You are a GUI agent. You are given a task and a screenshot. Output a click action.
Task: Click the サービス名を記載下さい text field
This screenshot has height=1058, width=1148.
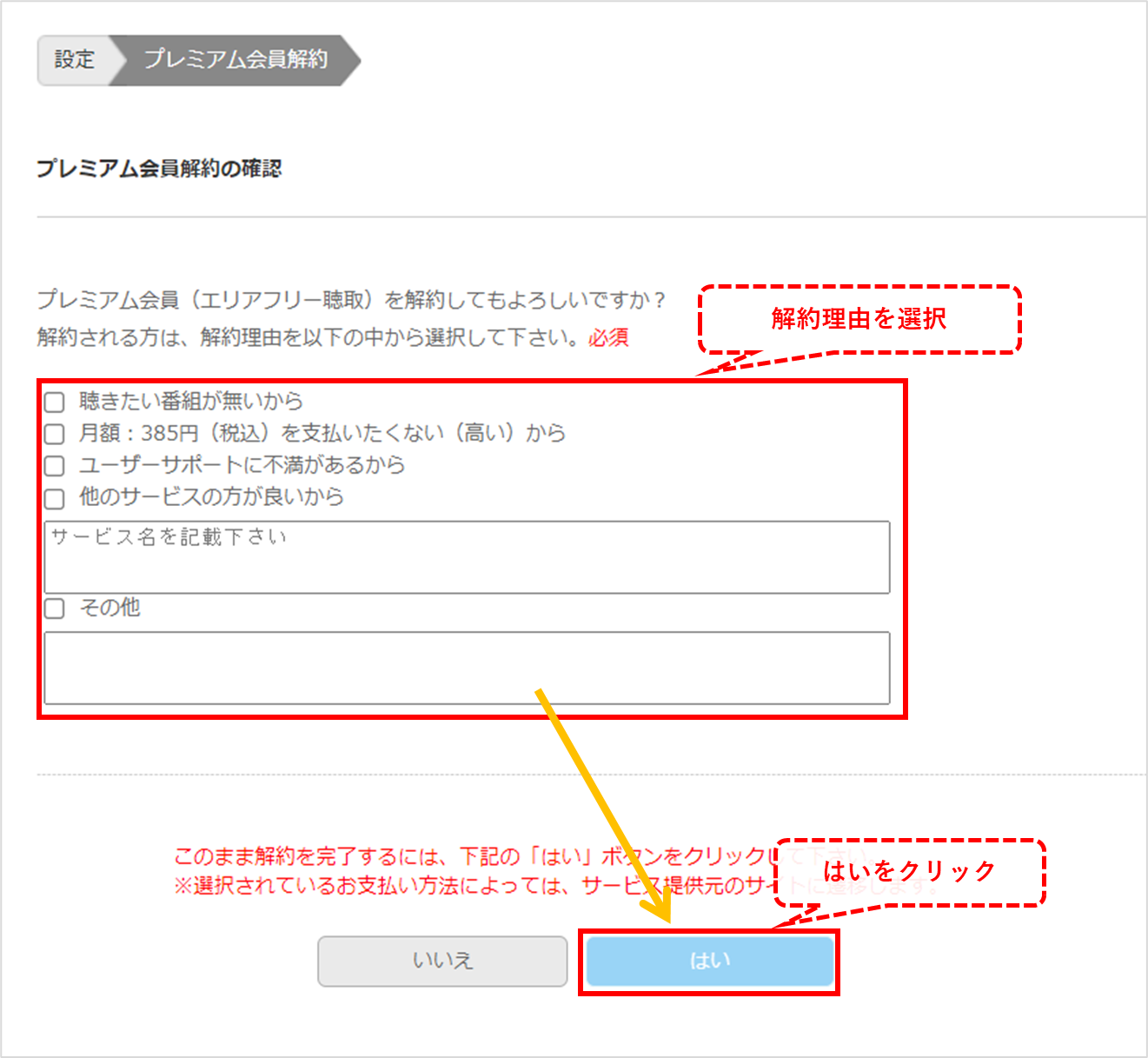tap(467, 557)
